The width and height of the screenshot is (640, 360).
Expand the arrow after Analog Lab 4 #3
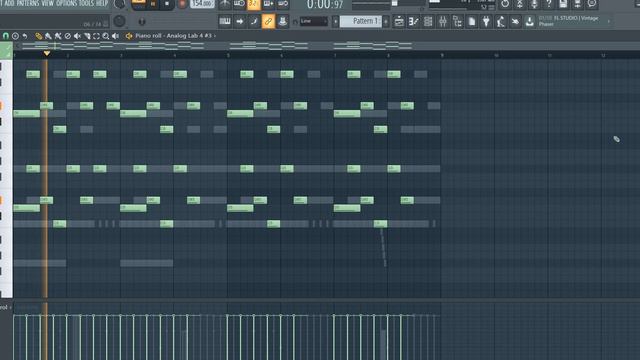point(215,36)
